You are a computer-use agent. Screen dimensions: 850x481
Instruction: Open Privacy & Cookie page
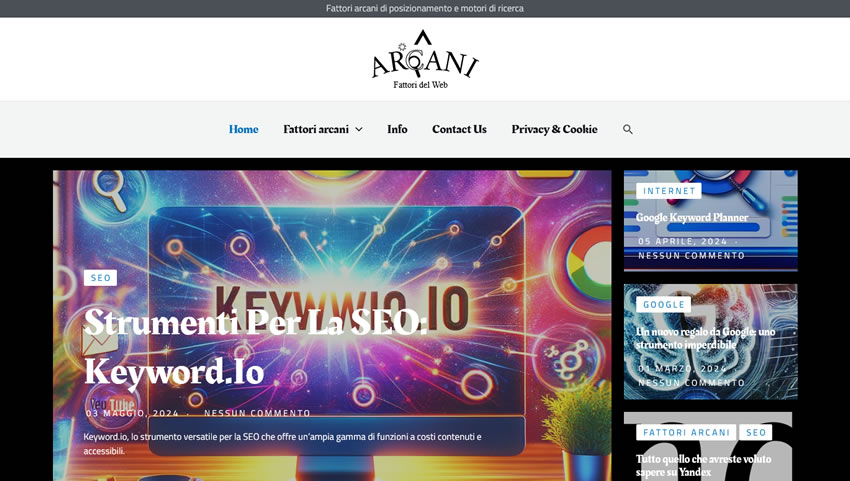click(555, 129)
